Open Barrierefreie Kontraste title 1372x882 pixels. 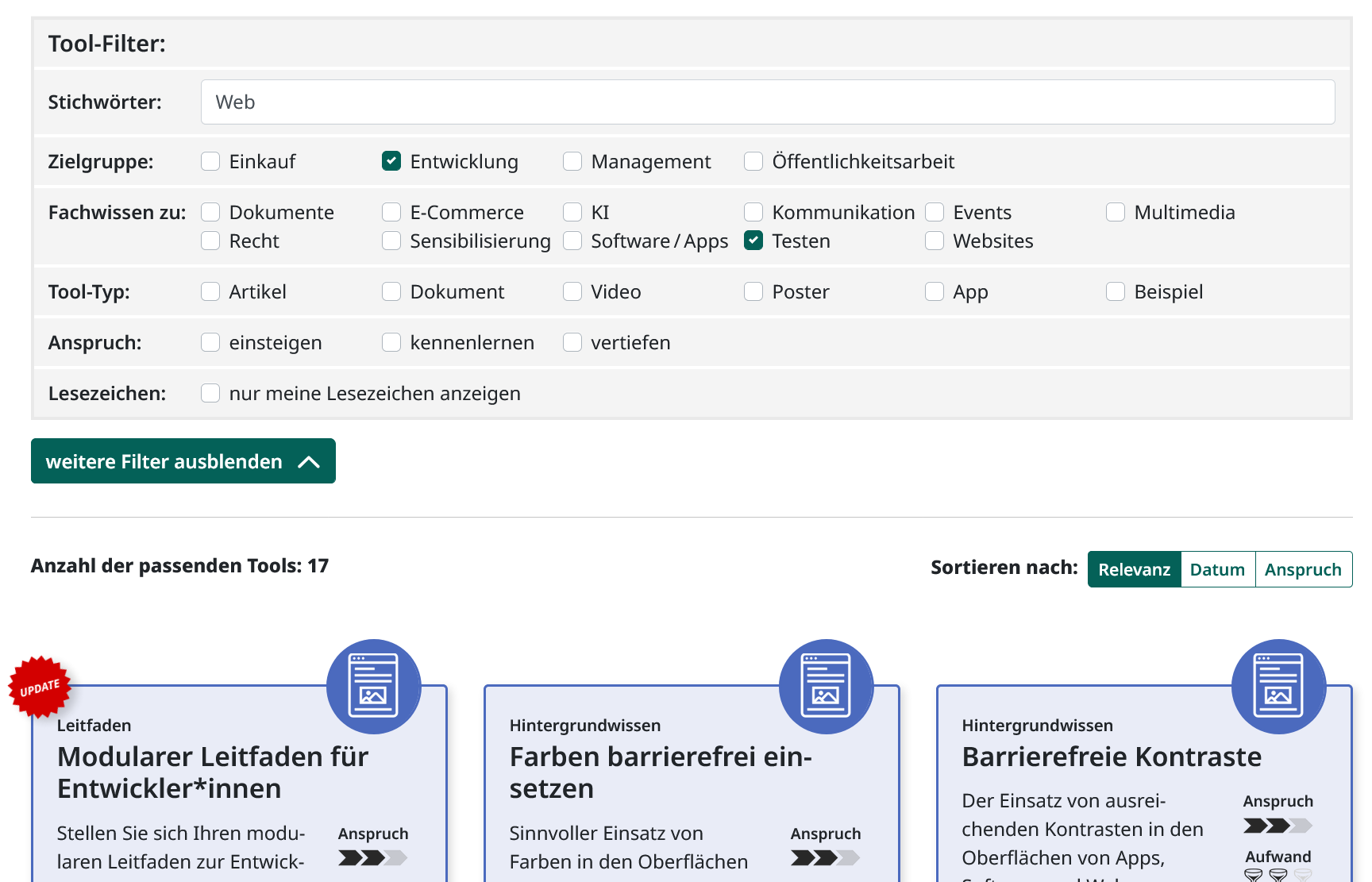[1112, 757]
